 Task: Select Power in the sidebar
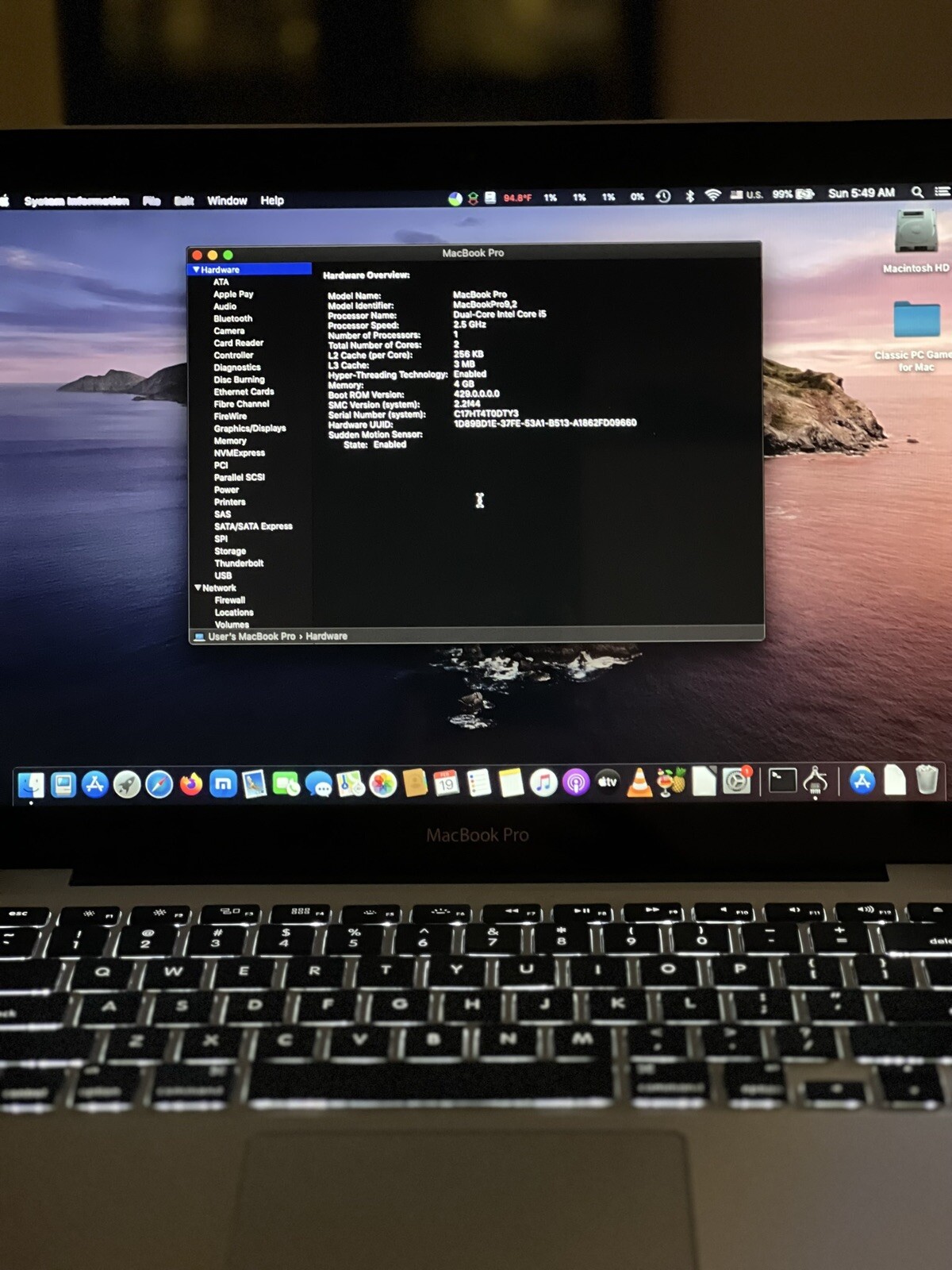tap(226, 490)
